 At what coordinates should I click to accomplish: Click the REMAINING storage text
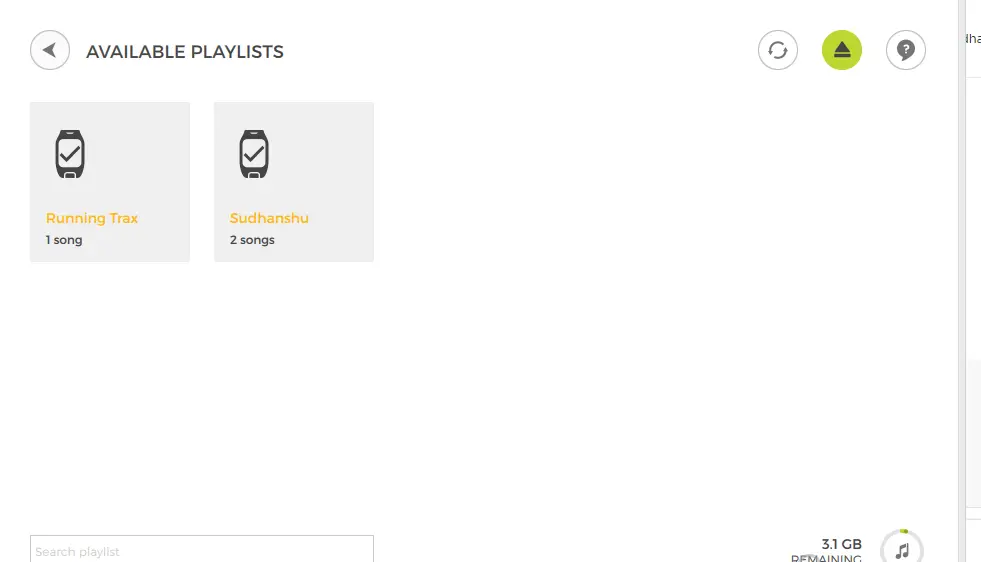pos(826,558)
